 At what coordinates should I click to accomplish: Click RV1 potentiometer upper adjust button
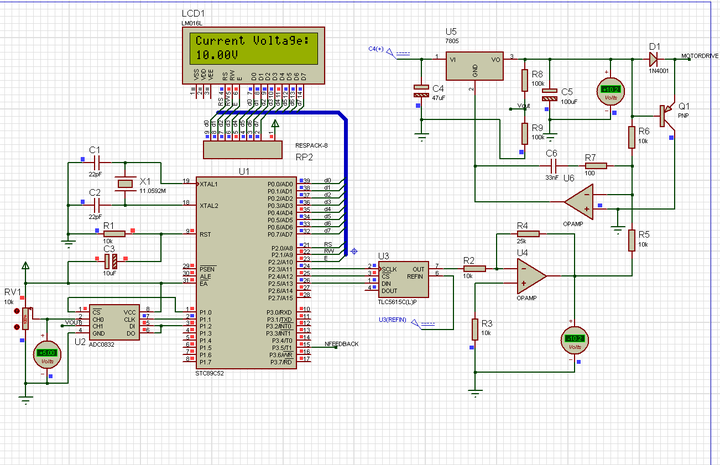(x=17, y=311)
